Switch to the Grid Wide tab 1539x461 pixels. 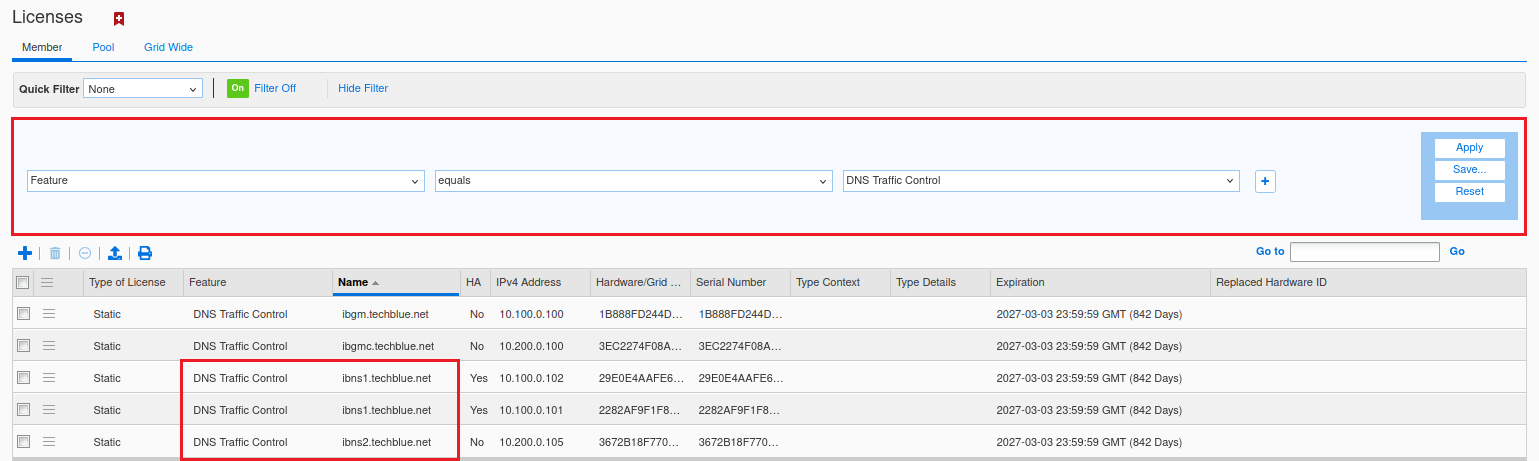[168, 47]
